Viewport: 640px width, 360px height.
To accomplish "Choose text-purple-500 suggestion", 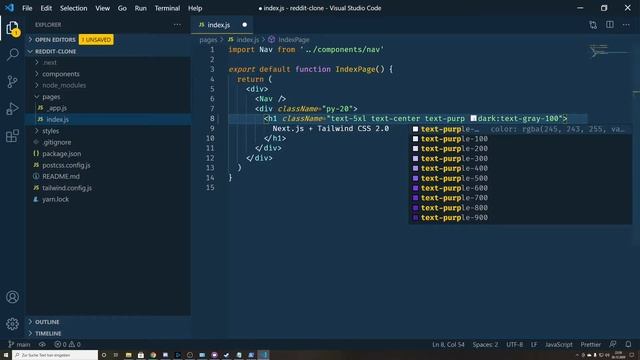I will (520, 178).
